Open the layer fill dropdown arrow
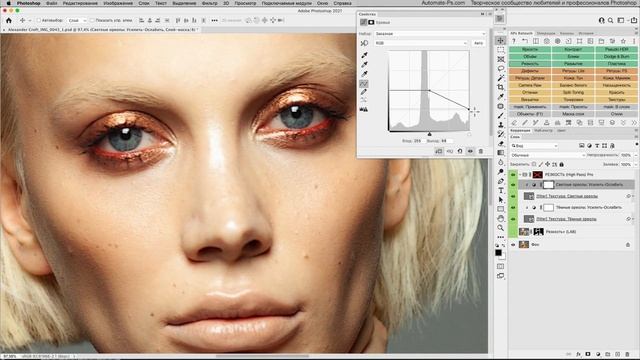This screenshot has height=360, width=640. coord(636,164)
